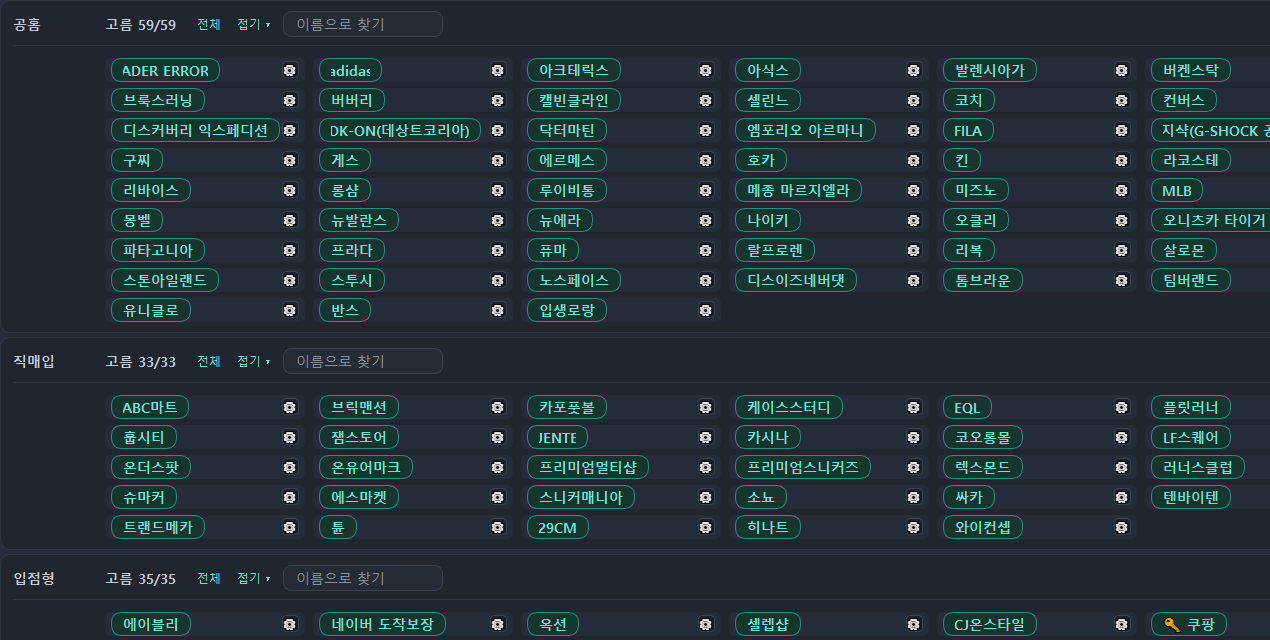1270x640 pixels.
Task: Click the 공홈 section heading
Action: pos(27,24)
